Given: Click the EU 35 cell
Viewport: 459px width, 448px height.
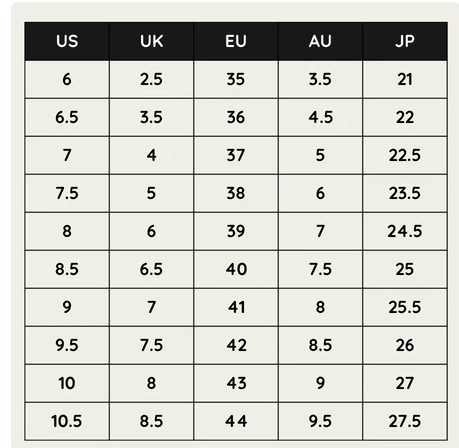Looking at the screenshot, I should point(236,79).
